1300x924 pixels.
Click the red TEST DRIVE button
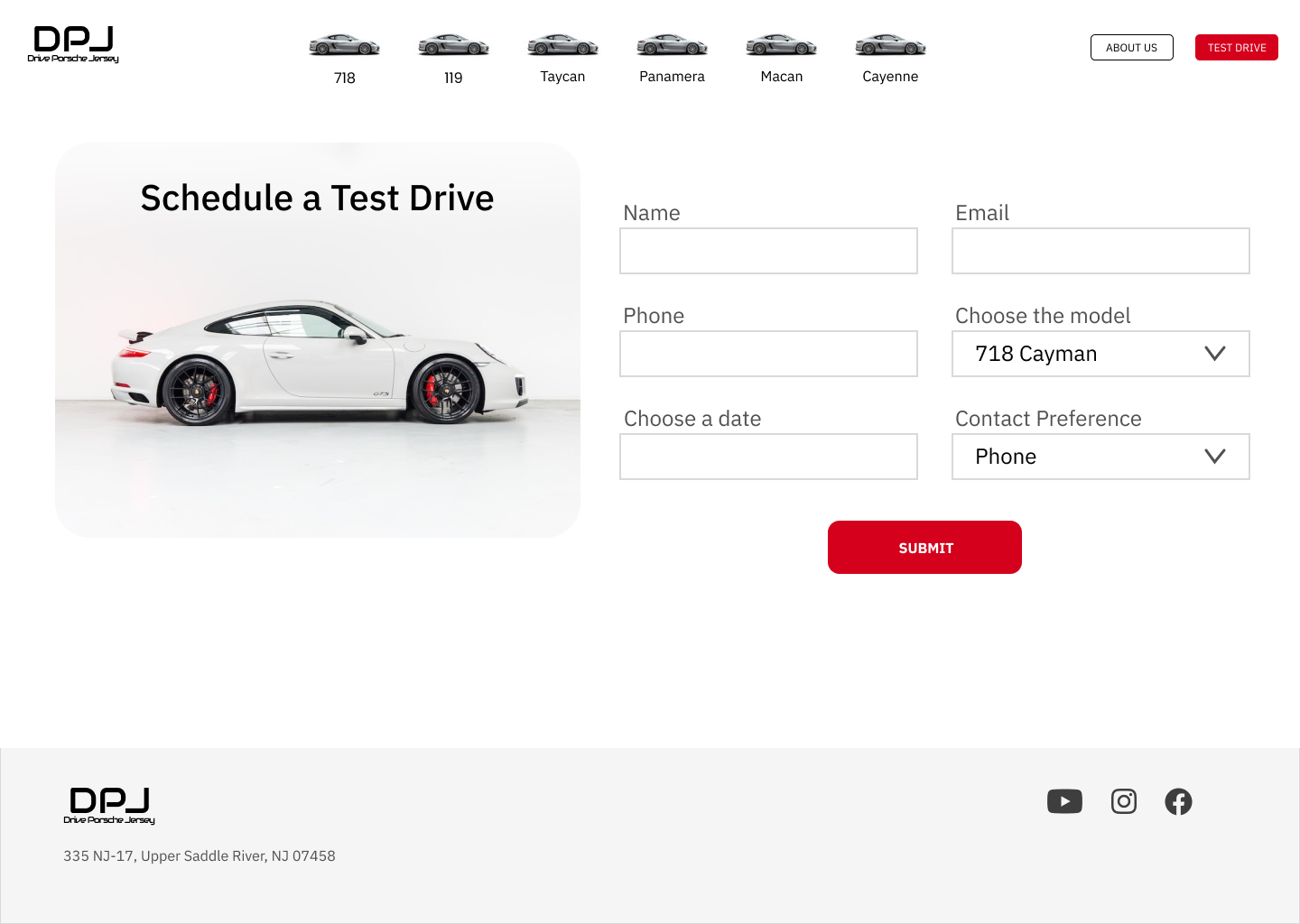point(1236,47)
